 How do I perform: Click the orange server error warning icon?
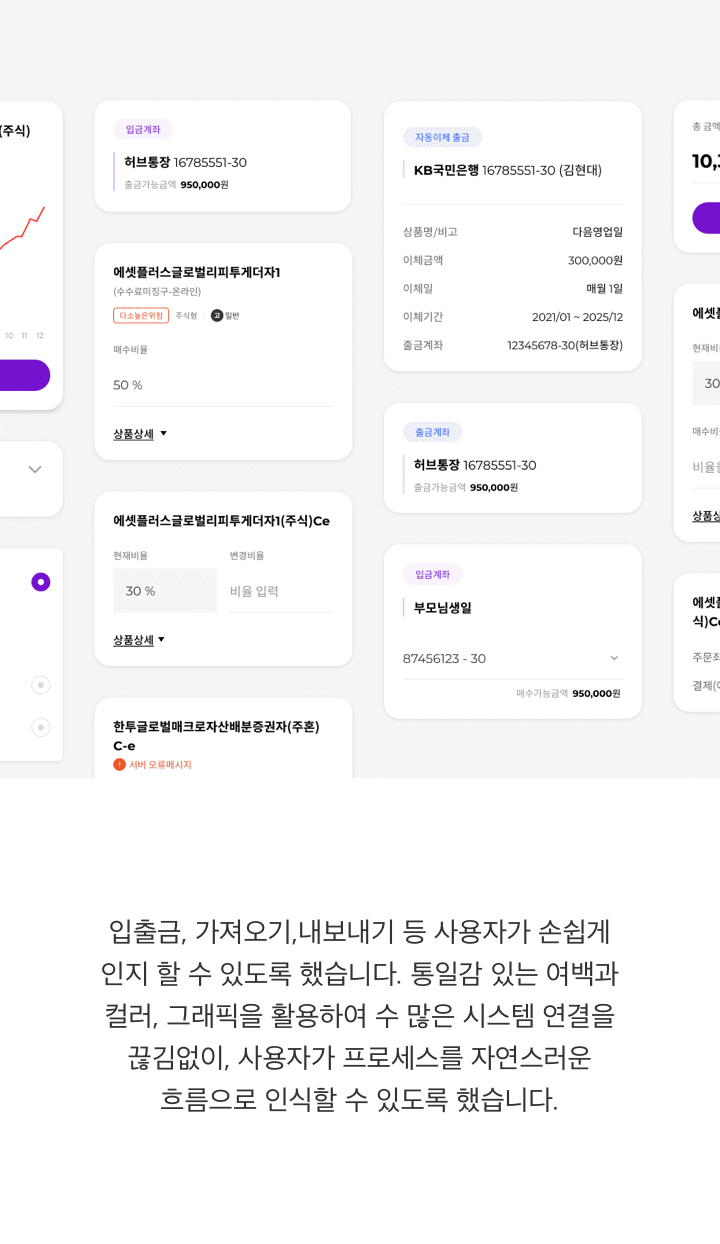pyautogui.click(x=119, y=764)
